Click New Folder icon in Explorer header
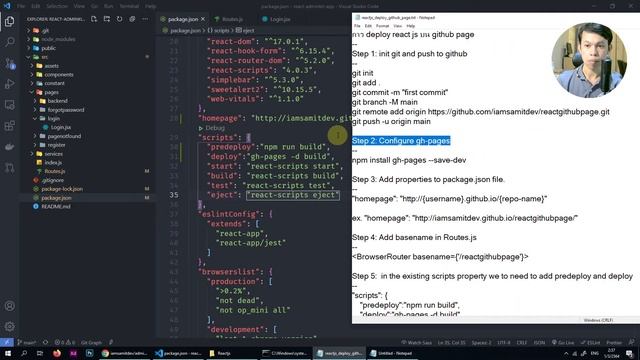Image resolution: width=640 pixels, height=360 pixels. (x=107, y=19)
